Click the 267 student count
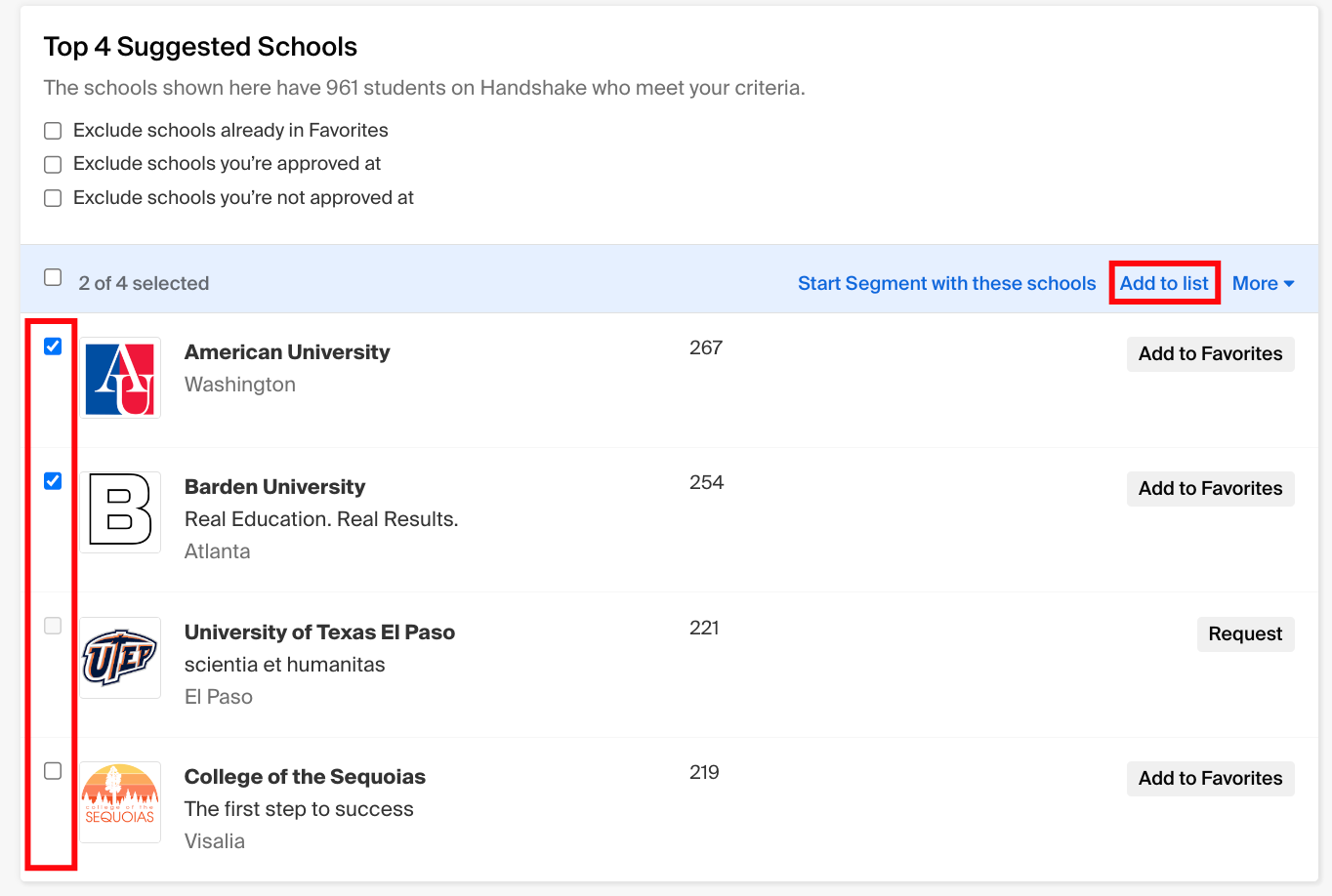 tap(706, 347)
